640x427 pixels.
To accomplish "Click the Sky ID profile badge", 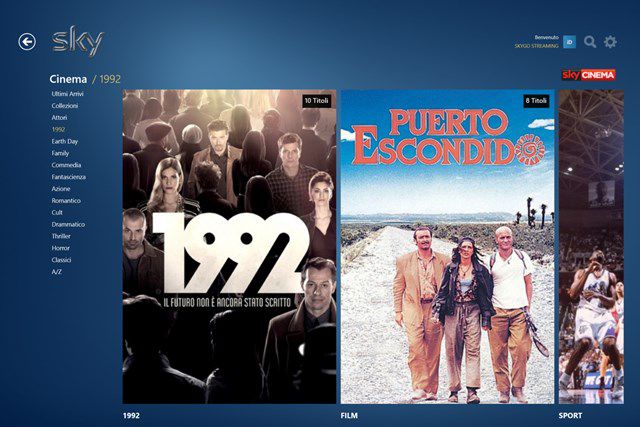I will [x=569, y=42].
